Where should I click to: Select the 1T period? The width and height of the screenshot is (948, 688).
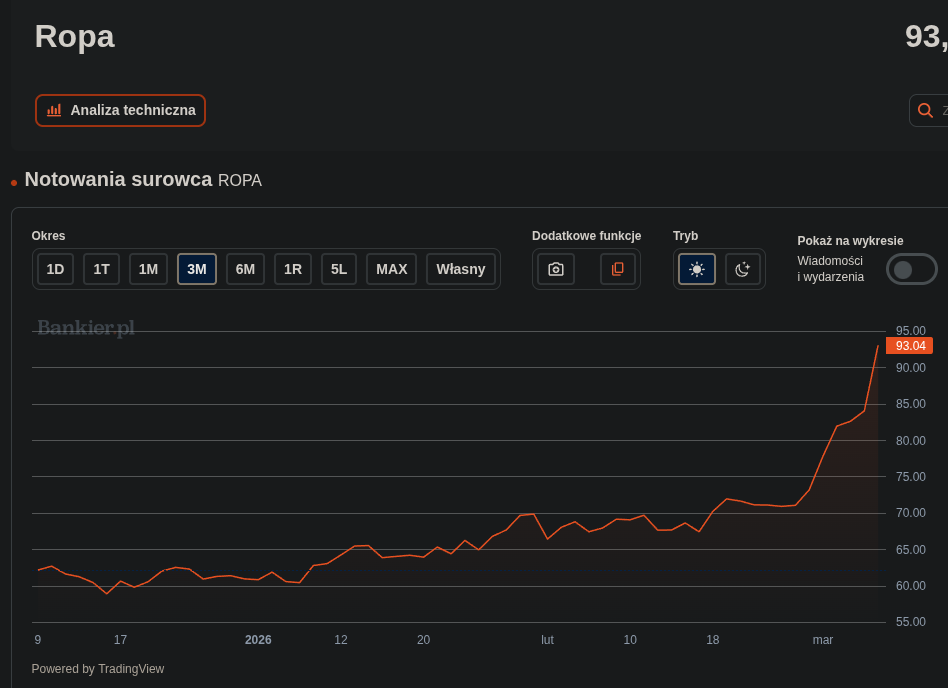(x=101, y=269)
